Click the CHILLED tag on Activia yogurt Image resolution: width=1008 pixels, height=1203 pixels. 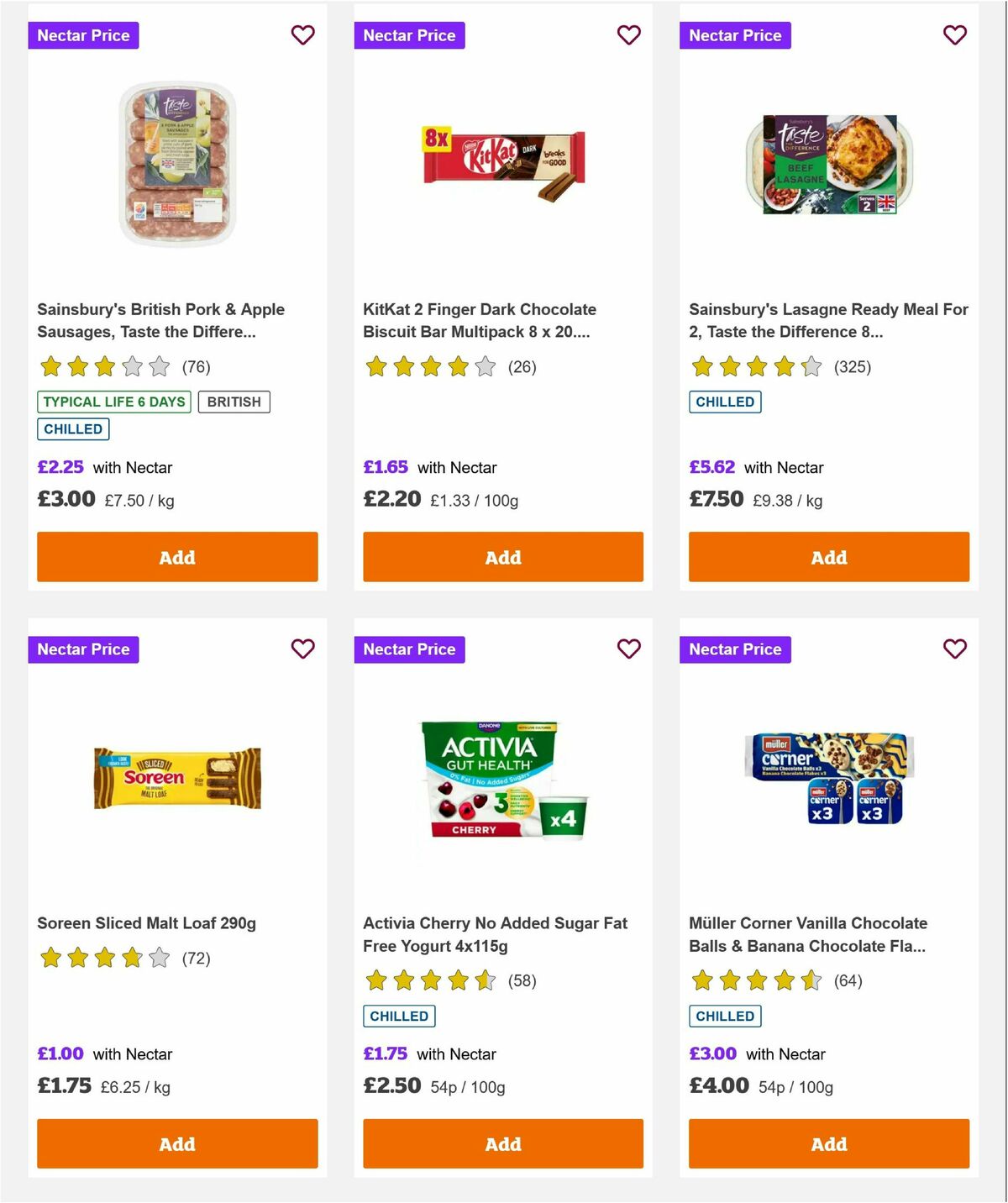(x=399, y=1016)
